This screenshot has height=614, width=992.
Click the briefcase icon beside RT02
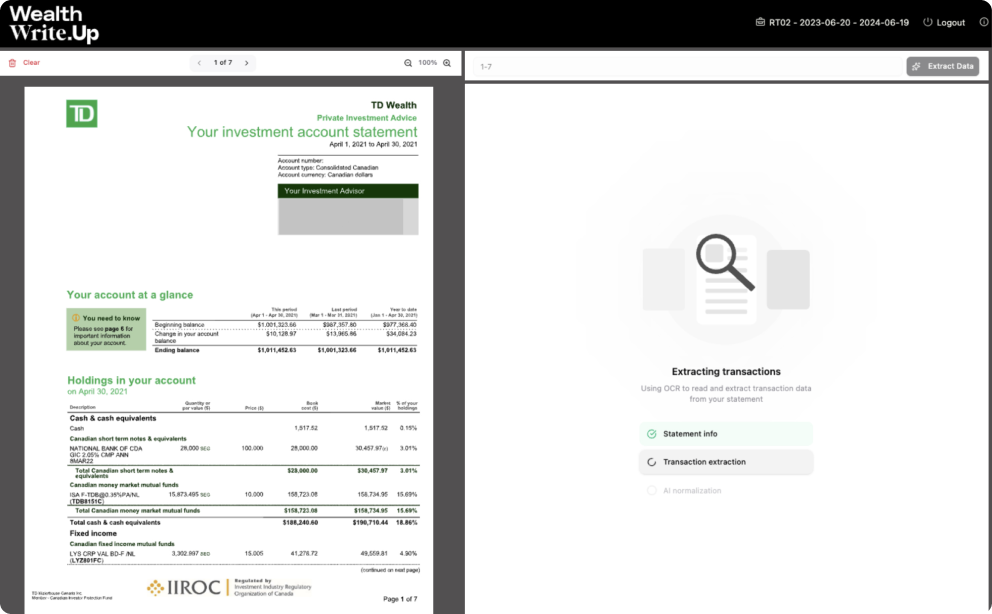(760, 22)
